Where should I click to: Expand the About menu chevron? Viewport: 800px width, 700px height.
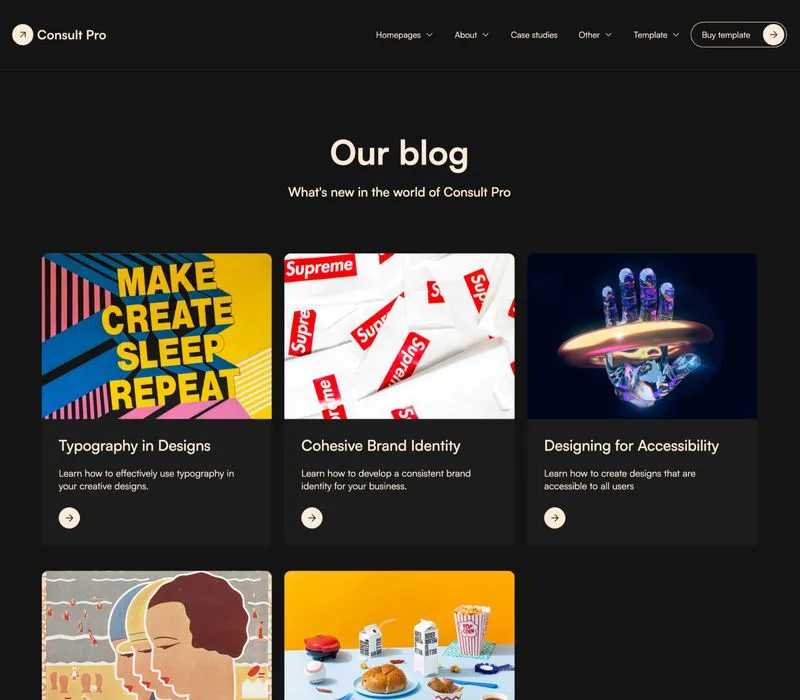point(486,35)
